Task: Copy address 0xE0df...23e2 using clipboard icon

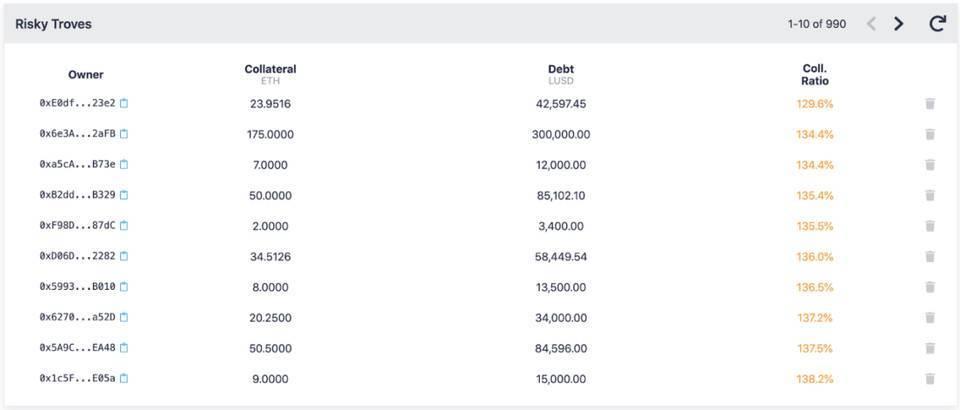Action: [124, 103]
